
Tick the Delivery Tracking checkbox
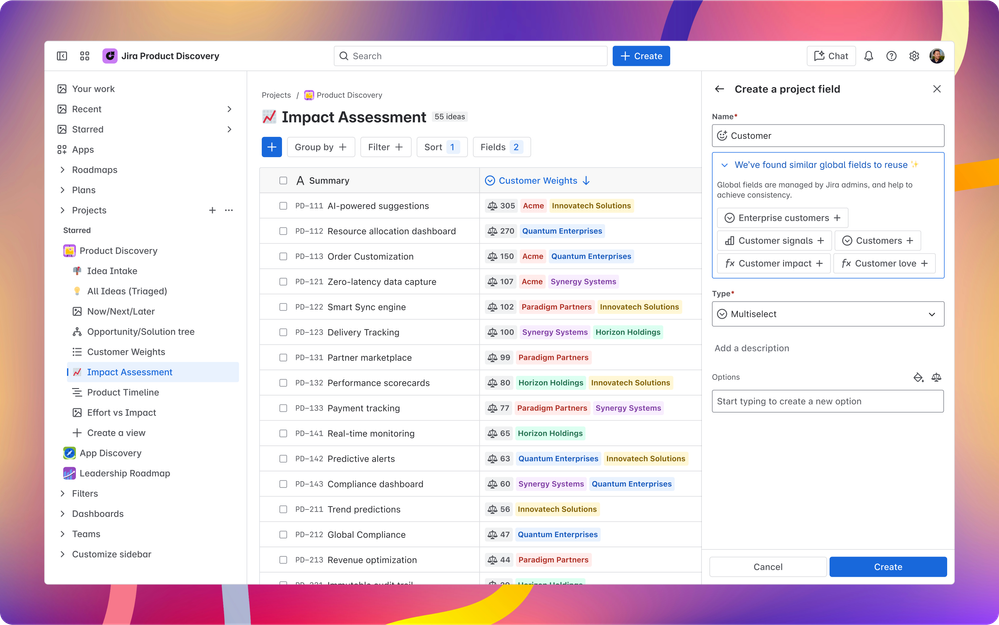[283, 333]
